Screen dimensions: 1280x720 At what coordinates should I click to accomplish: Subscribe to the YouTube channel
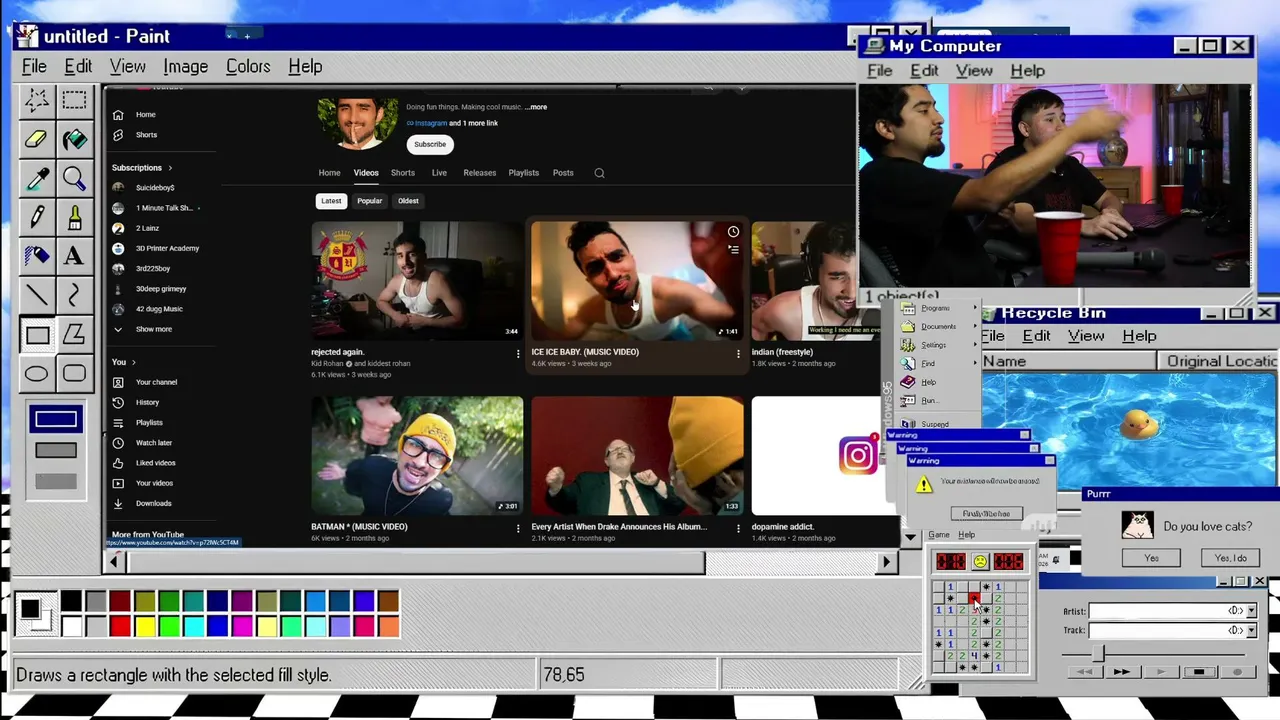click(430, 144)
